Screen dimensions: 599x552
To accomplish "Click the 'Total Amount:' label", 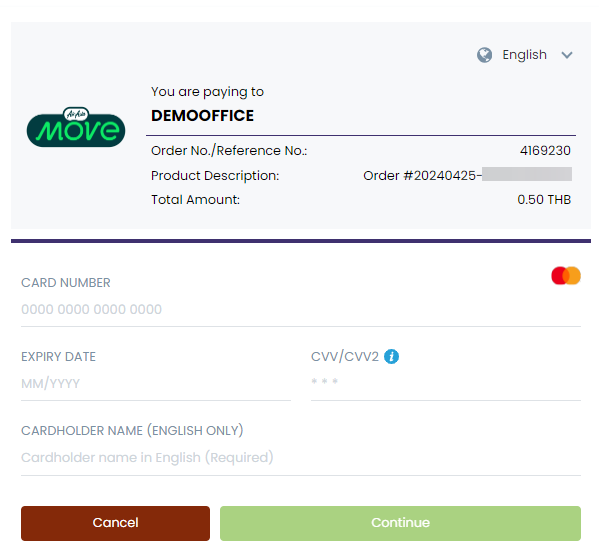I will (x=195, y=199).
